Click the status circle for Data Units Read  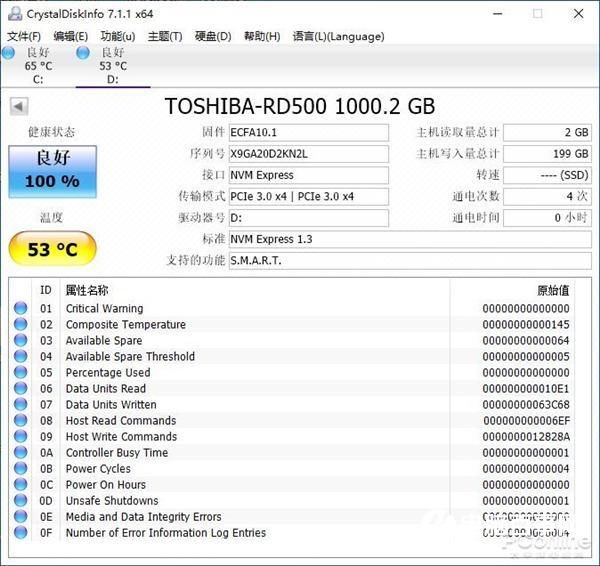(x=21, y=388)
